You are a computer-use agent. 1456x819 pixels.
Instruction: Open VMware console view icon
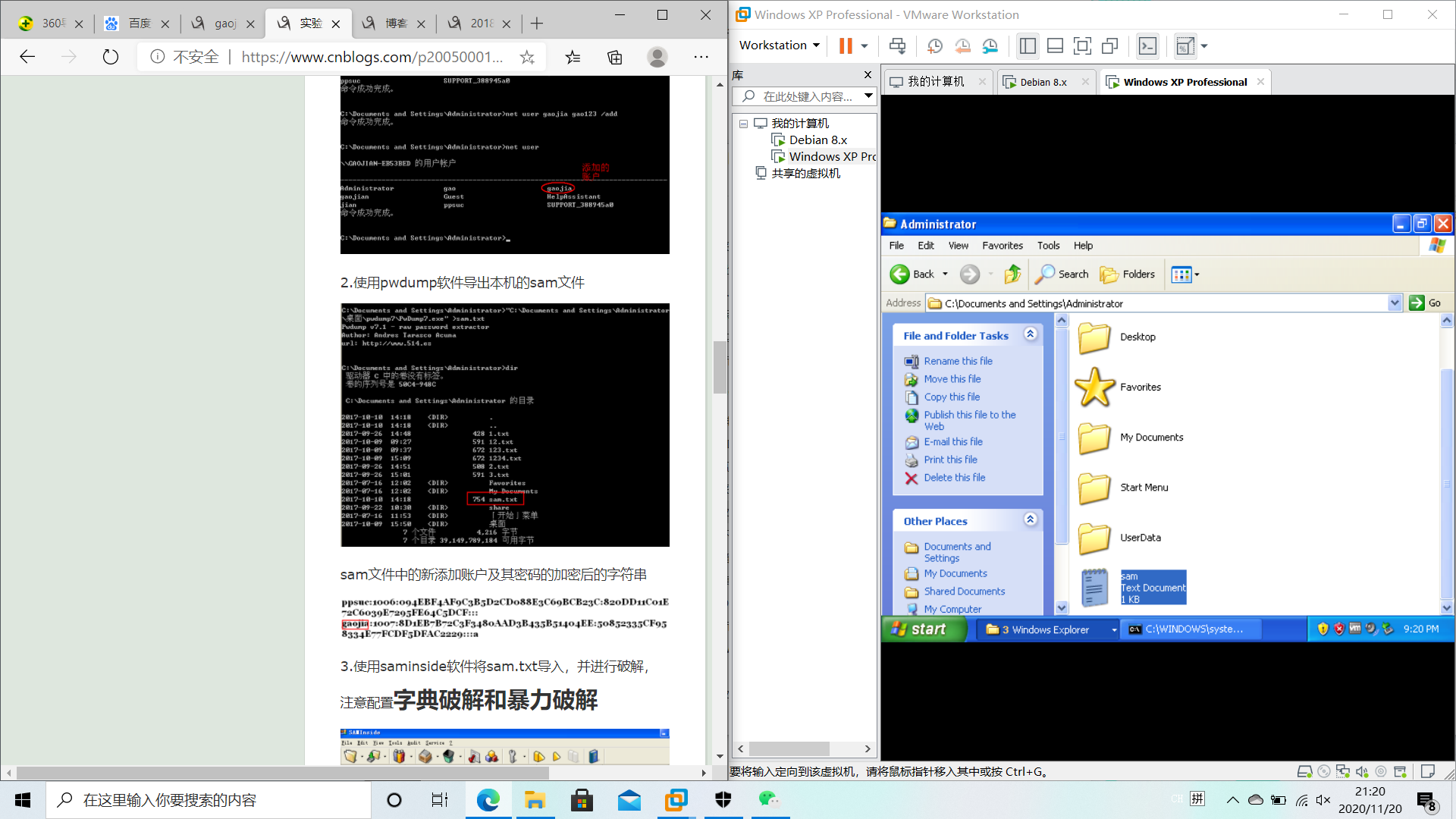tap(1147, 46)
